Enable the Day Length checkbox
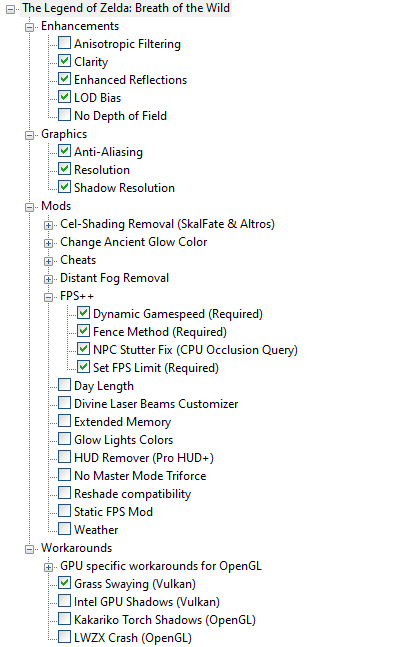 [x=64, y=385]
